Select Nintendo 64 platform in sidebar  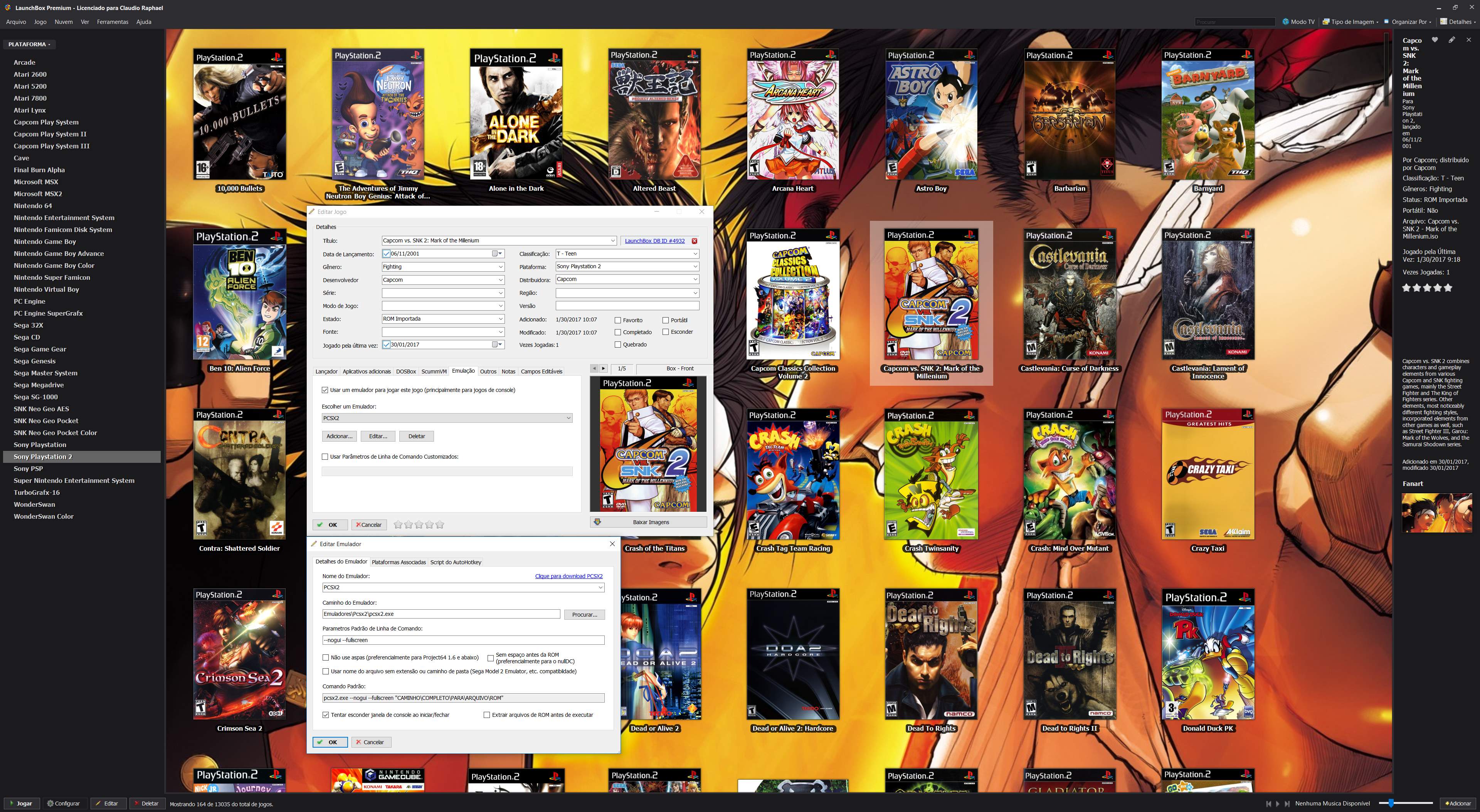click(33, 206)
